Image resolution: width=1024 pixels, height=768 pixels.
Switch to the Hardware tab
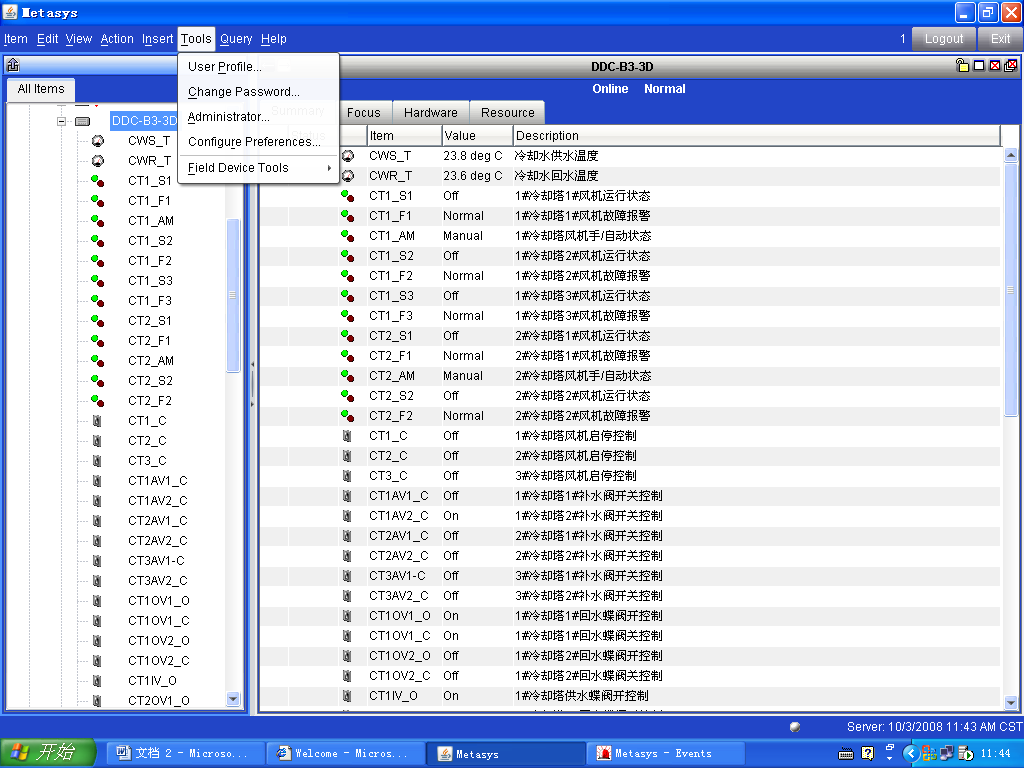[430, 113]
